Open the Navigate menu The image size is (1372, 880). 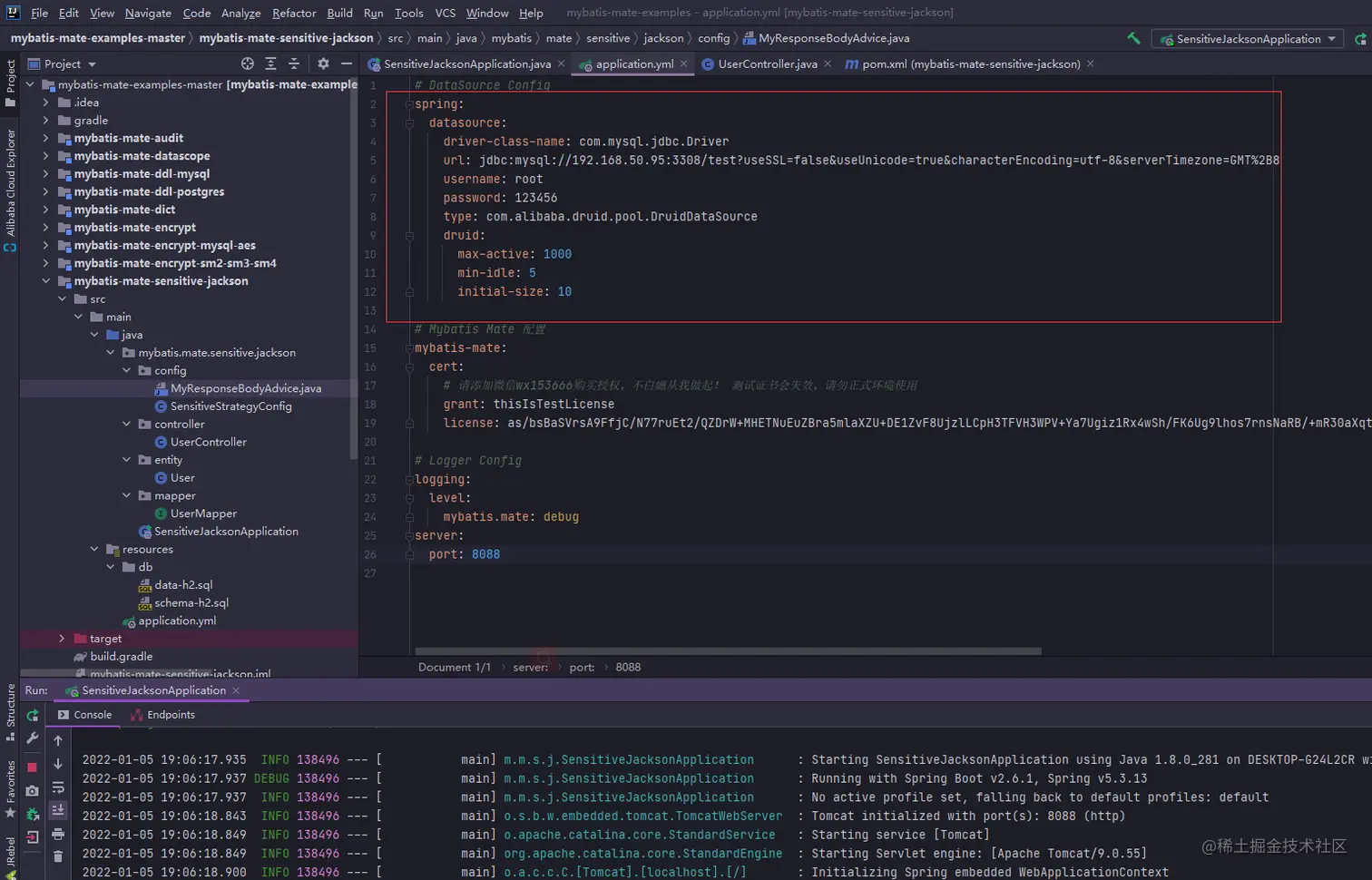(x=148, y=13)
